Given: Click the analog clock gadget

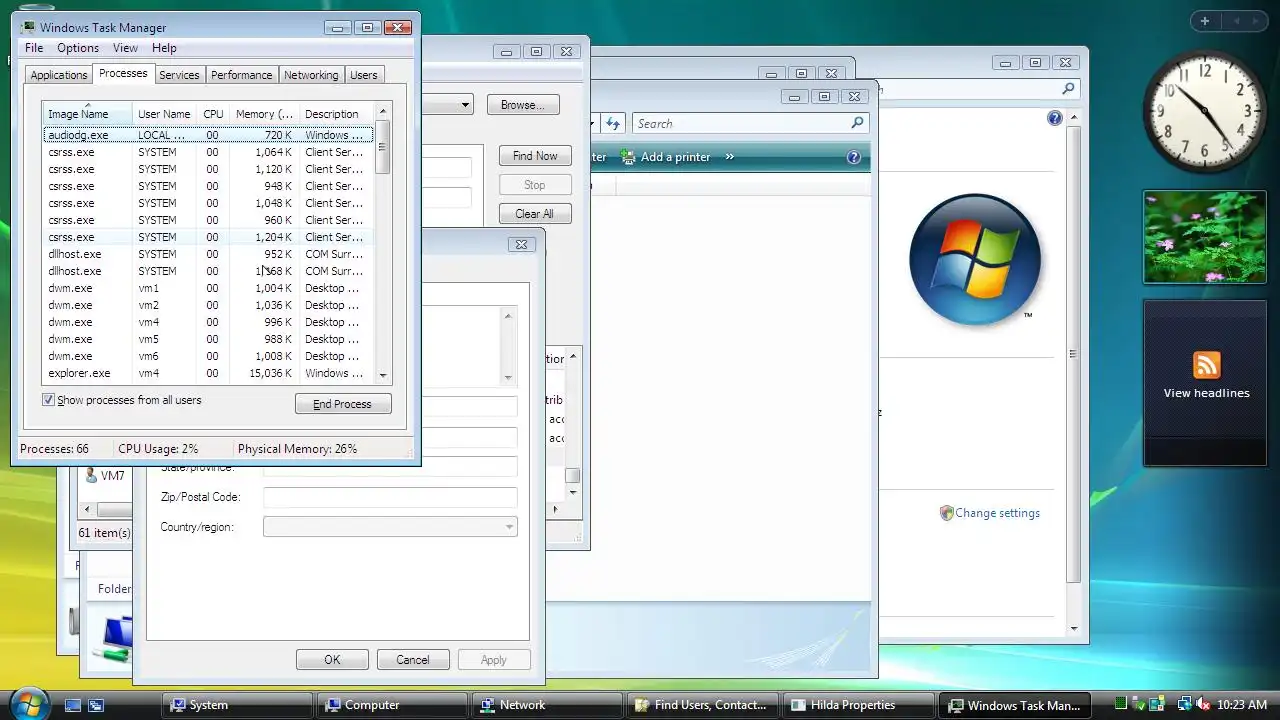Looking at the screenshot, I should tap(1204, 110).
